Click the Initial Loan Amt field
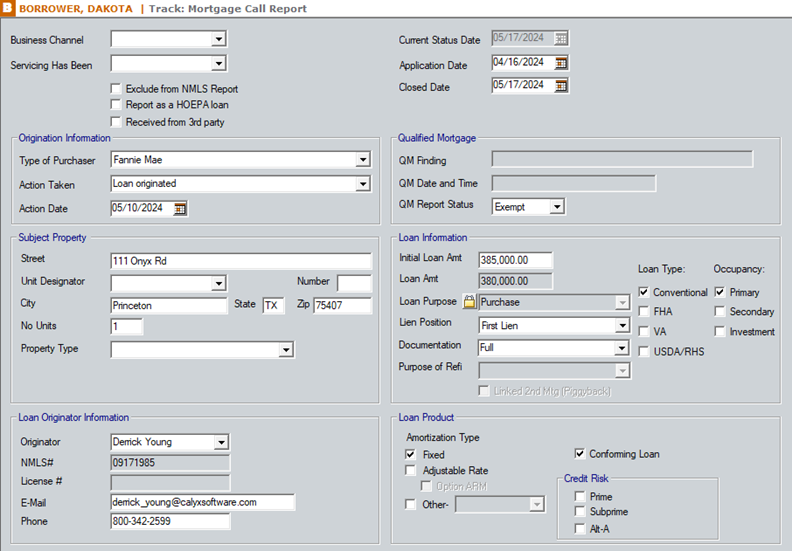792x551 pixels. pyautogui.click(x=516, y=260)
